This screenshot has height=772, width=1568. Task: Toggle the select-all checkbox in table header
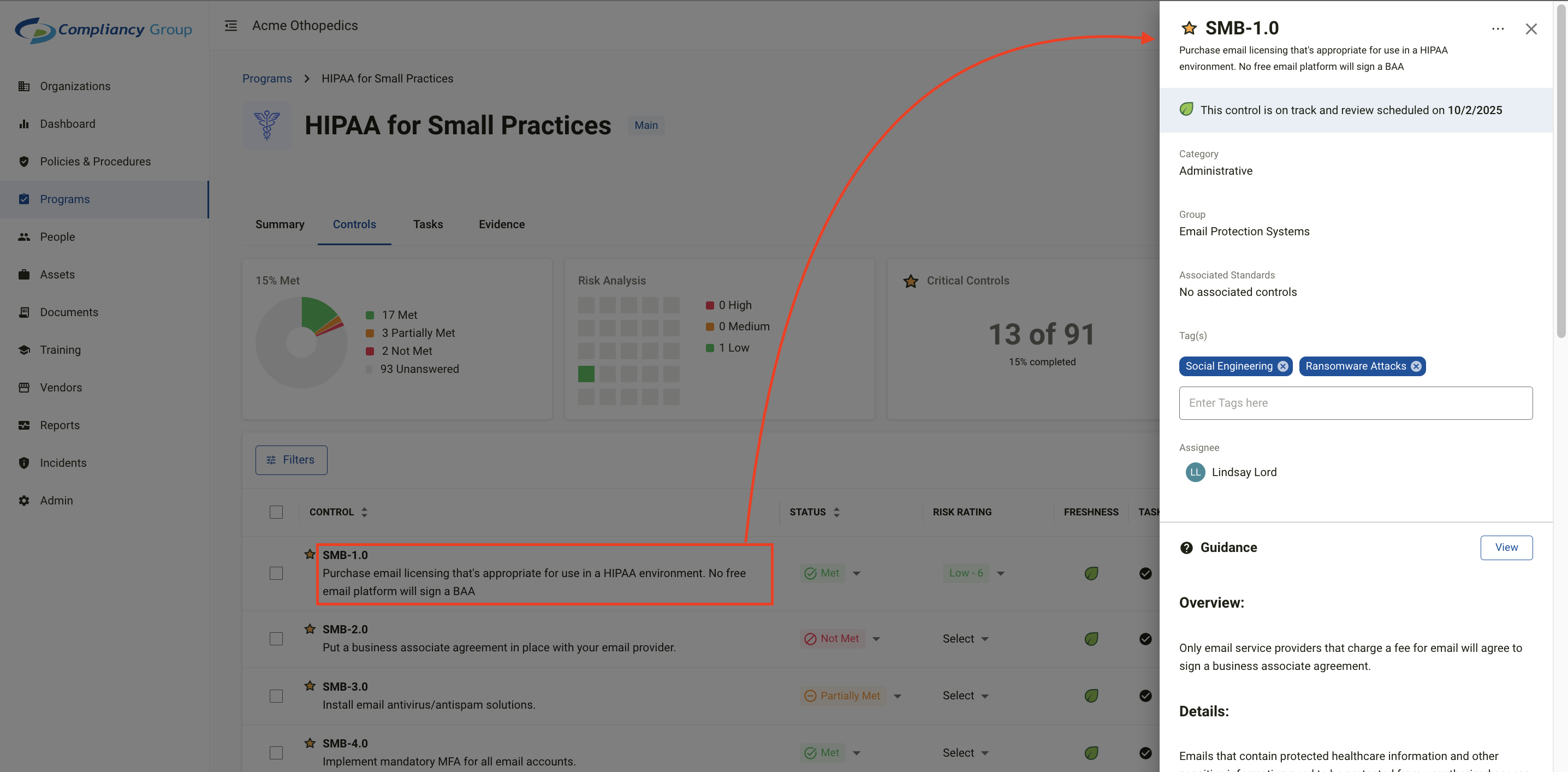[276, 512]
